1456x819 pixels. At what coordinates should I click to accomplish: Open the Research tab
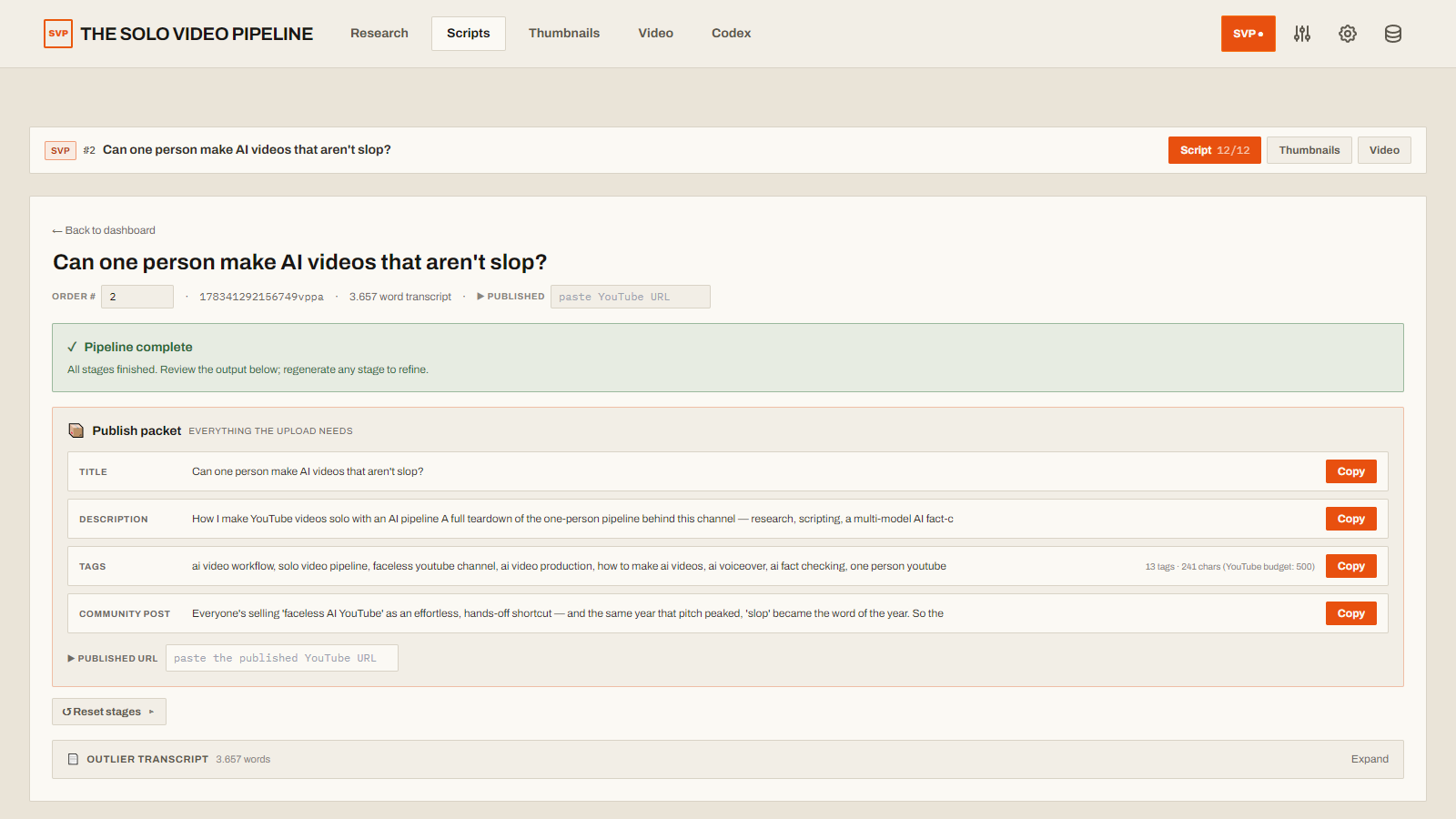[x=379, y=34]
